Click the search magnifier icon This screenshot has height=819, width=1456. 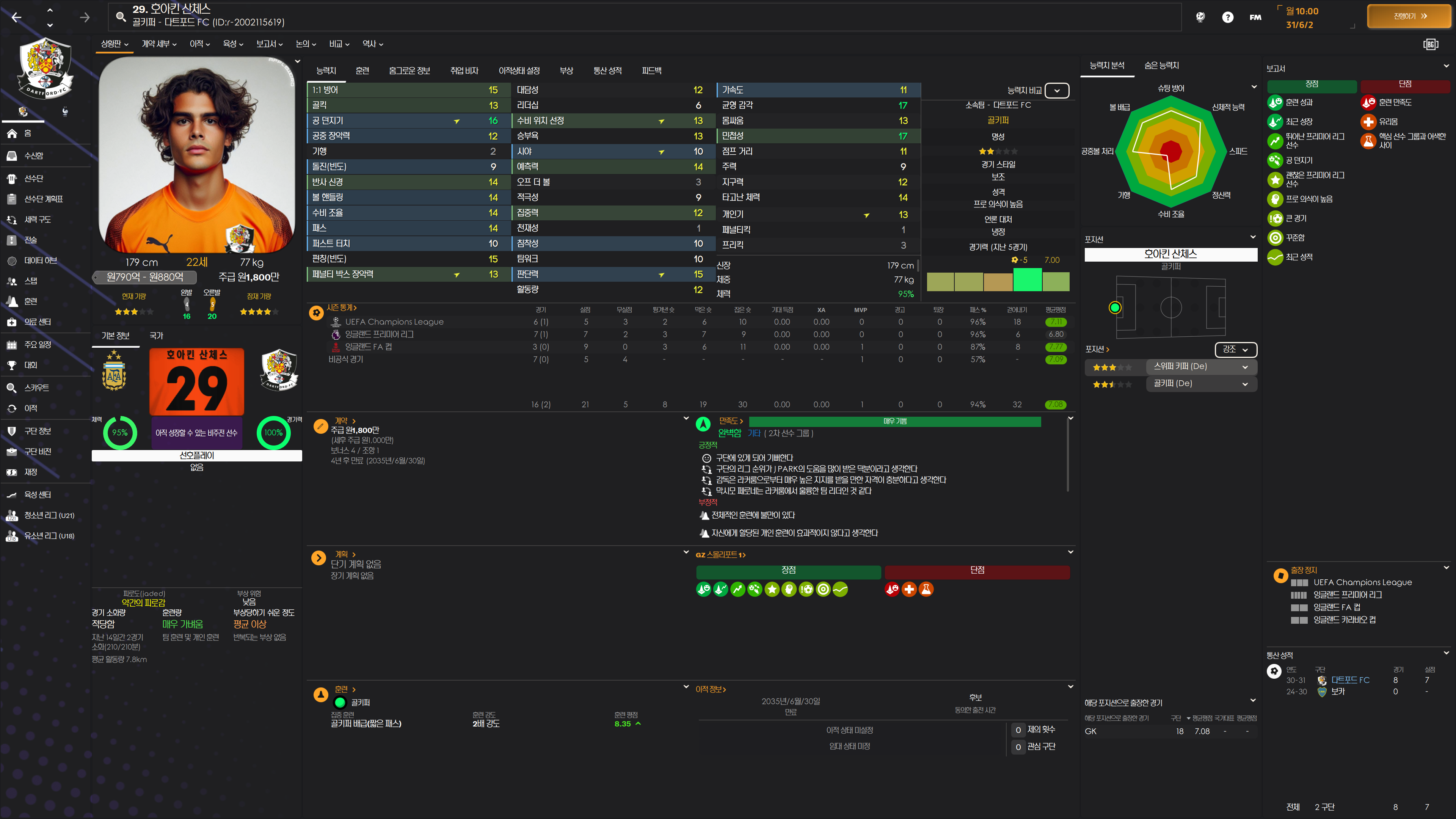click(x=121, y=16)
